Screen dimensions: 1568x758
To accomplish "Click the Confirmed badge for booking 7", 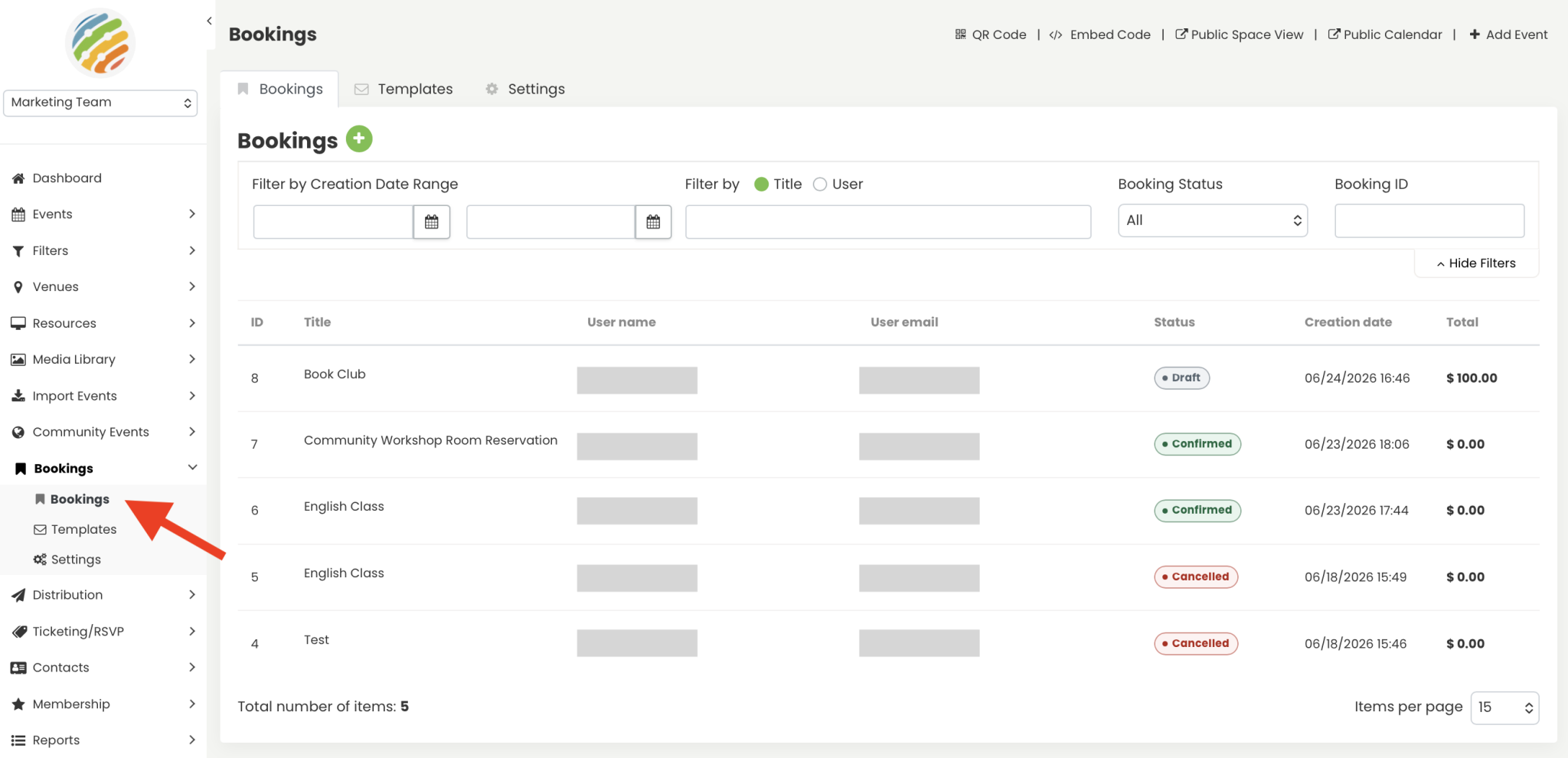I will [1197, 444].
